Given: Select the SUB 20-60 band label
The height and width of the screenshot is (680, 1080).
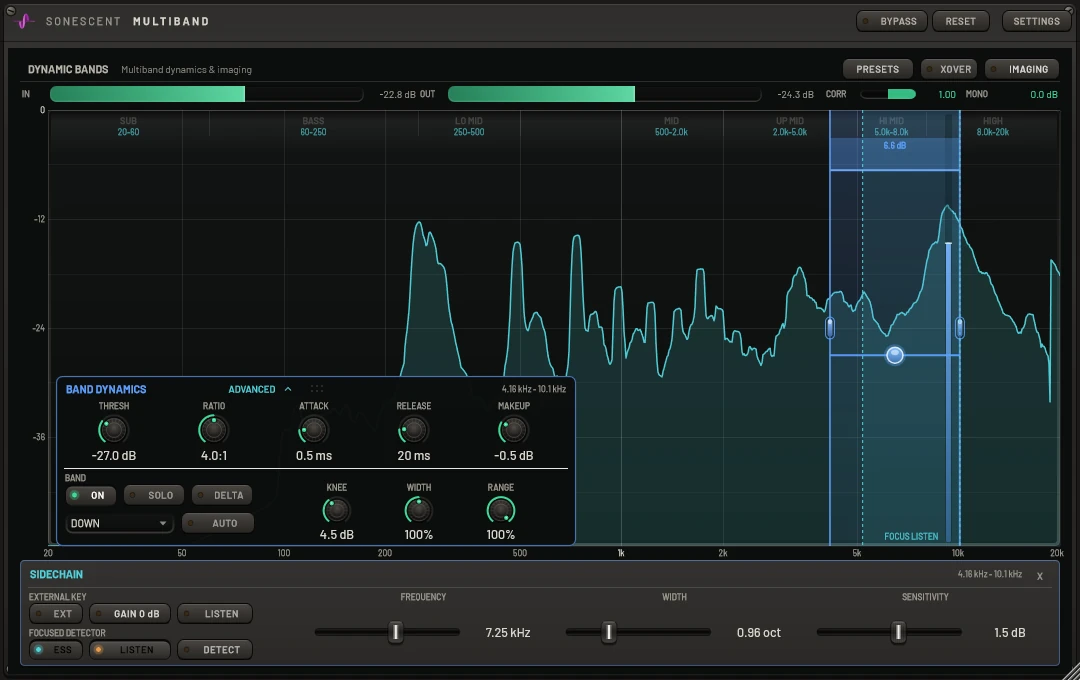Looking at the screenshot, I should click(x=128, y=126).
